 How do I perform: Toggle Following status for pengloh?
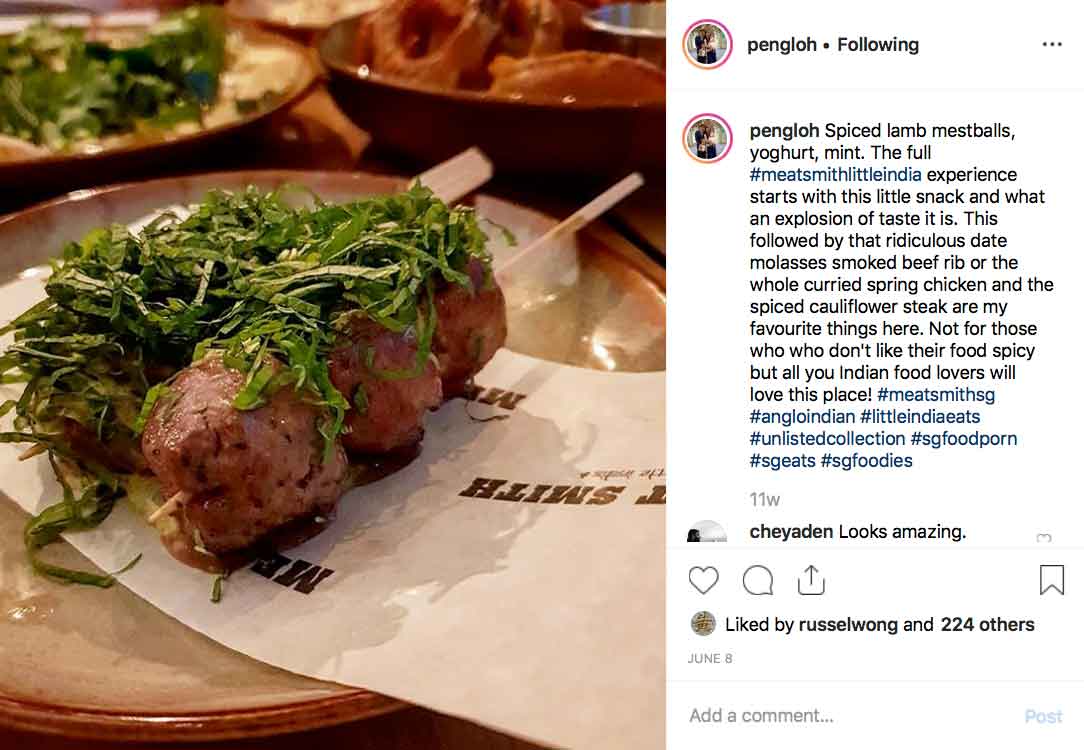click(x=878, y=45)
